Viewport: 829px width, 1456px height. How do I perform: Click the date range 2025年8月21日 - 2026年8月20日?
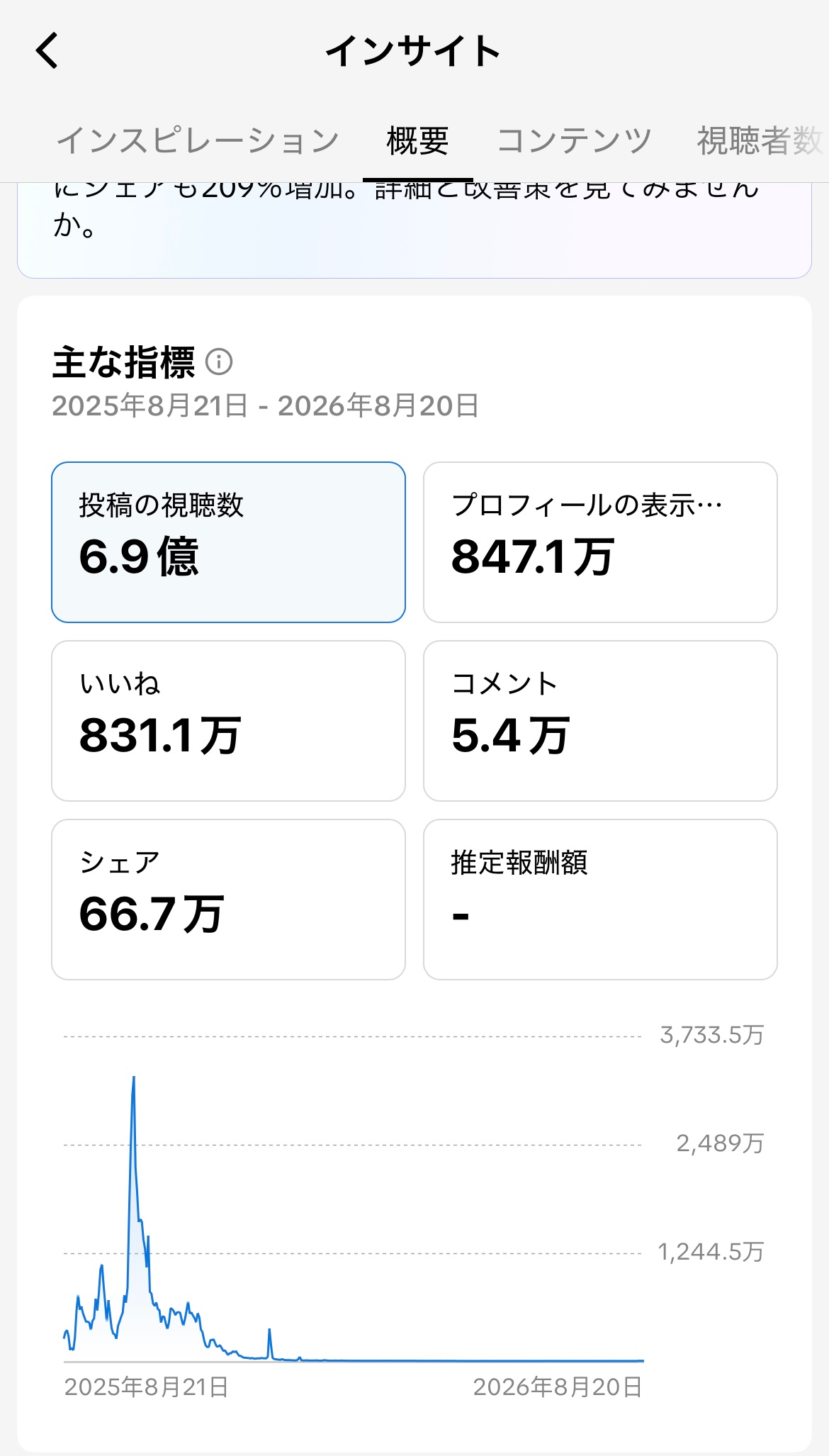click(266, 405)
